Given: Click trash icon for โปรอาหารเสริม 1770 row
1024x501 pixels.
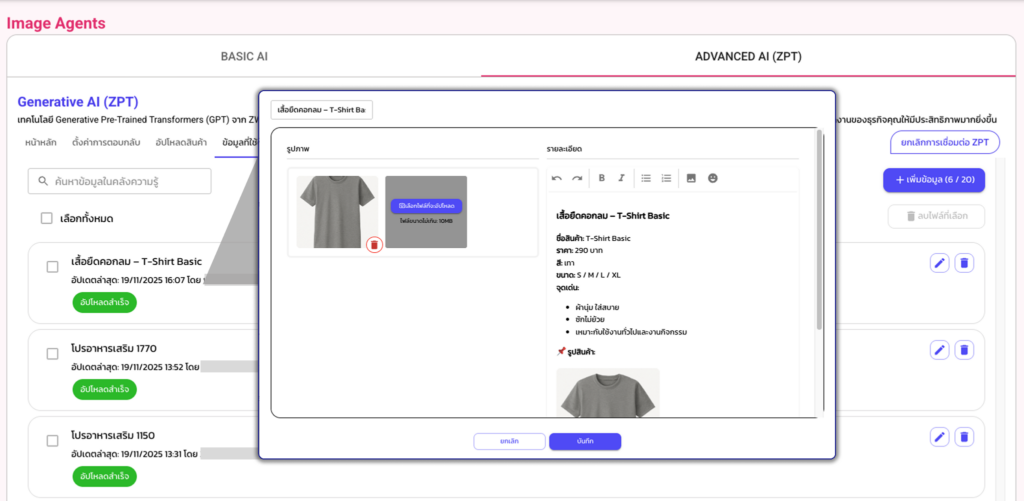Looking at the screenshot, I should [x=964, y=350].
